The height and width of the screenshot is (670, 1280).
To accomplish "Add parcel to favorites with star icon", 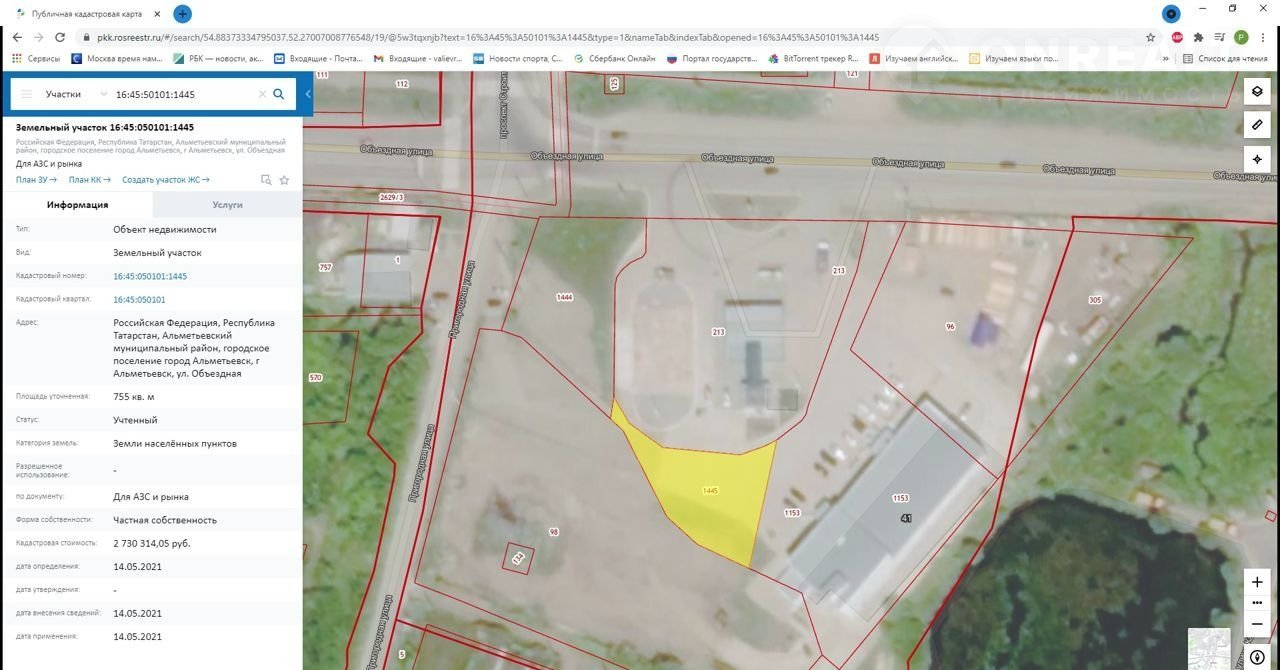I will [284, 180].
